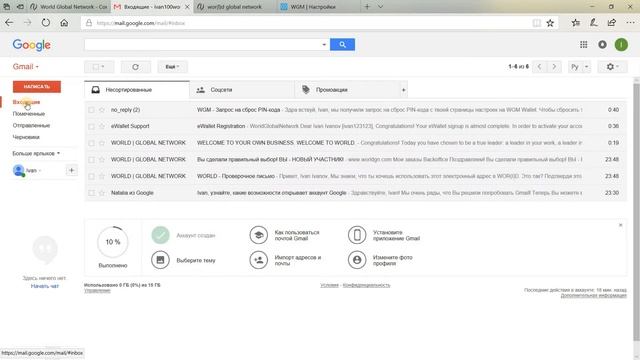This screenshot has width=640, height=360.
Task: Click Как пользоваться почтой Gmail item
Action: click(285, 236)
